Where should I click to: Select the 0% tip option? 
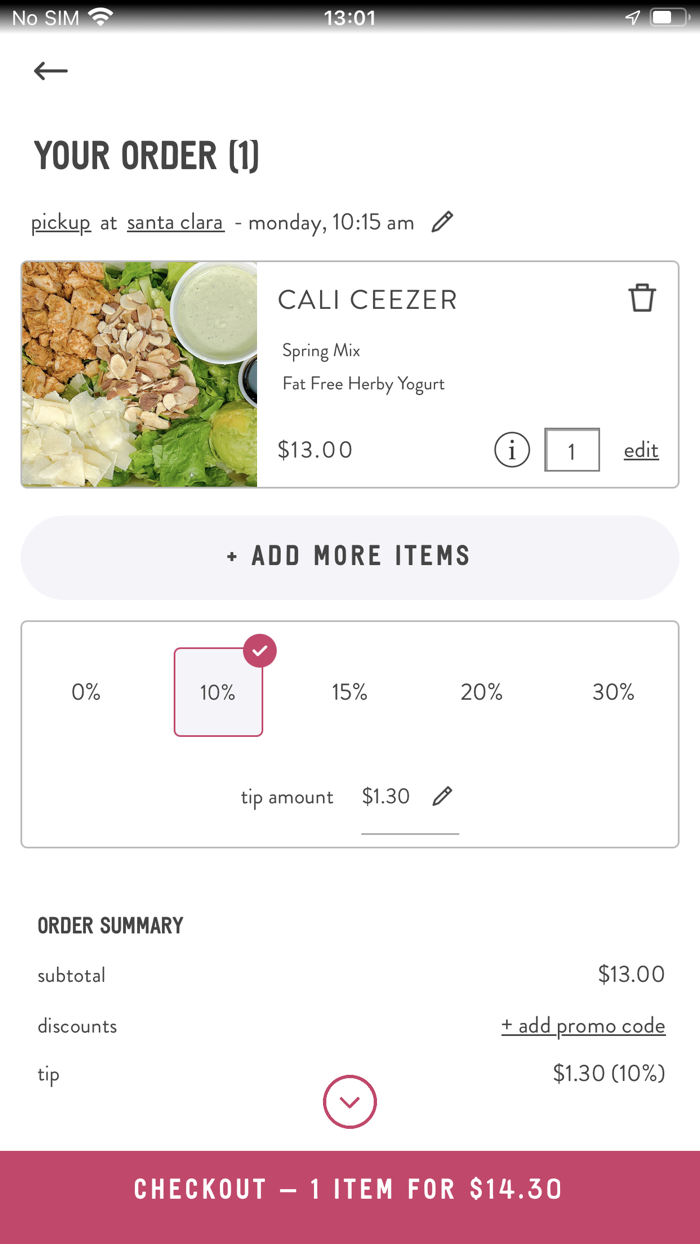pos(86,691)
